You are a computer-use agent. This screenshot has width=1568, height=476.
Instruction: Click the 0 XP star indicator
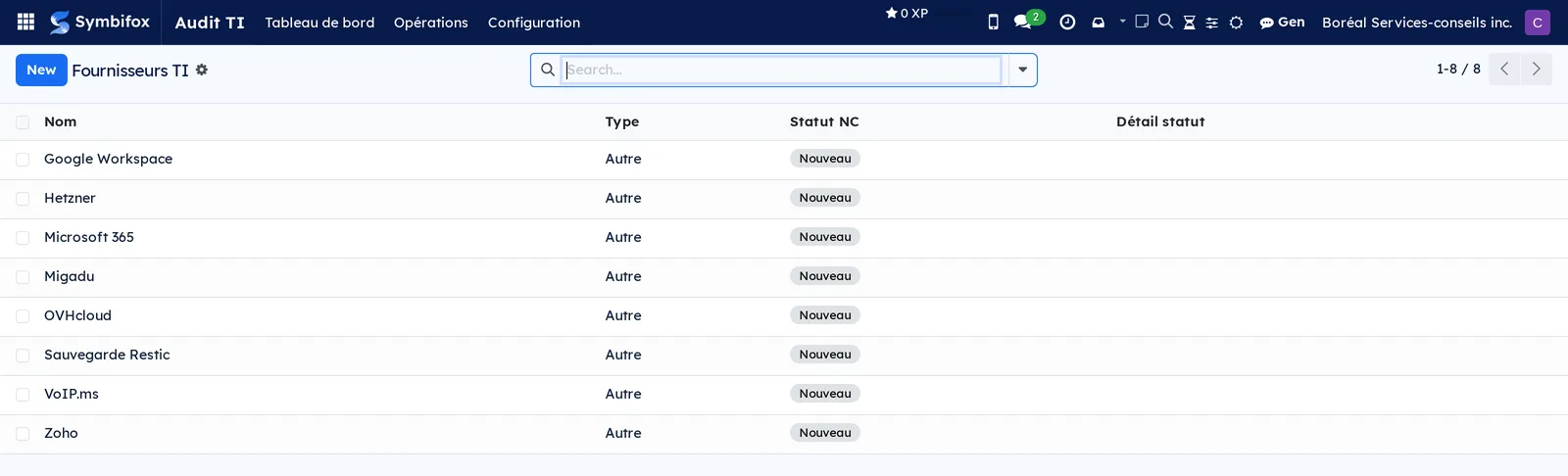coord(906,14)
